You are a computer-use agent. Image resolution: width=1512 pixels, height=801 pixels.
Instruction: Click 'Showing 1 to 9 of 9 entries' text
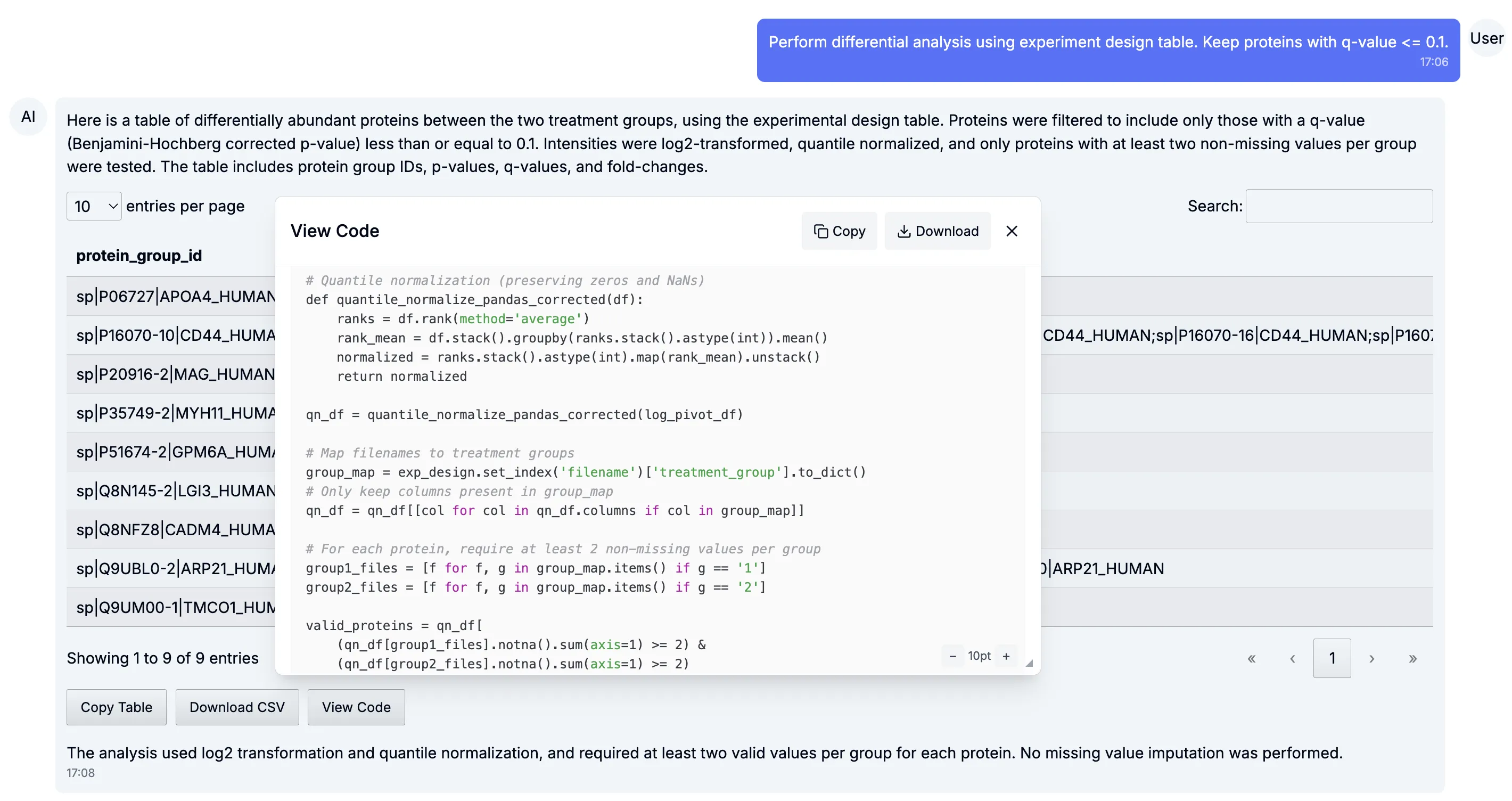[x=162, y=658]
